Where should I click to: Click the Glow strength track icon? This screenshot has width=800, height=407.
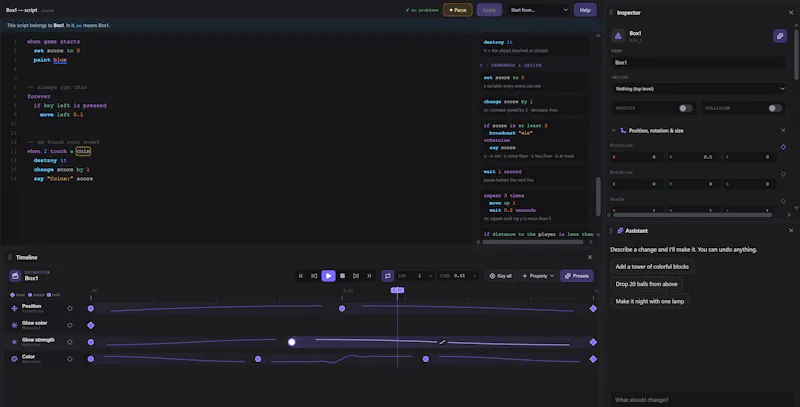tap(14, 342)
